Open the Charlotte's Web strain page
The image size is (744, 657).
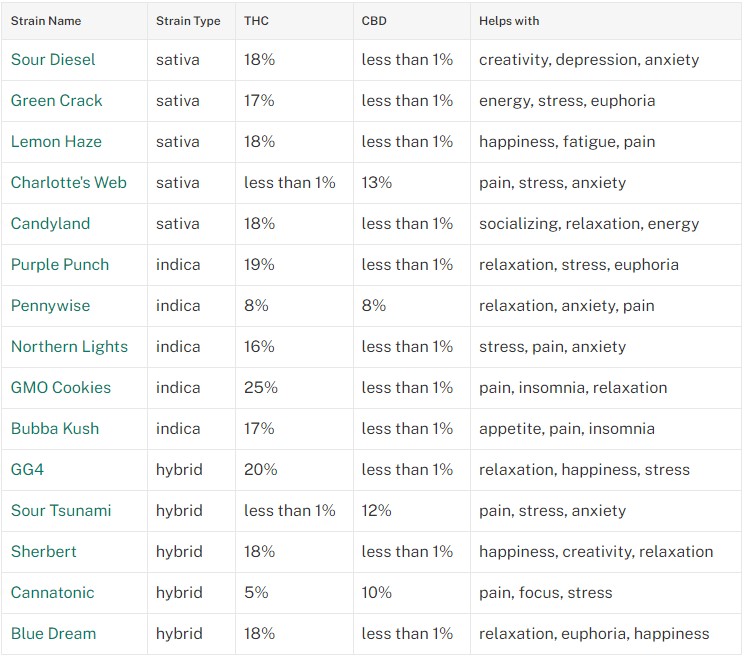tap(69, 183)
